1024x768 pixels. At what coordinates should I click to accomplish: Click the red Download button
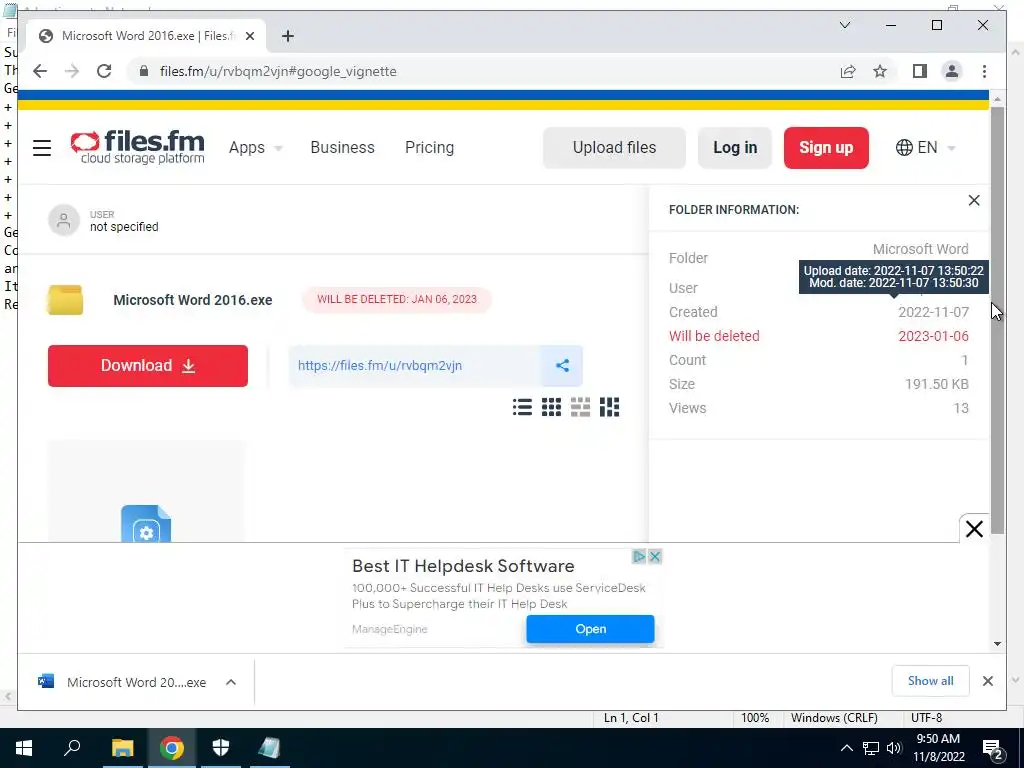pyautogui.click(x=148, y=366)
